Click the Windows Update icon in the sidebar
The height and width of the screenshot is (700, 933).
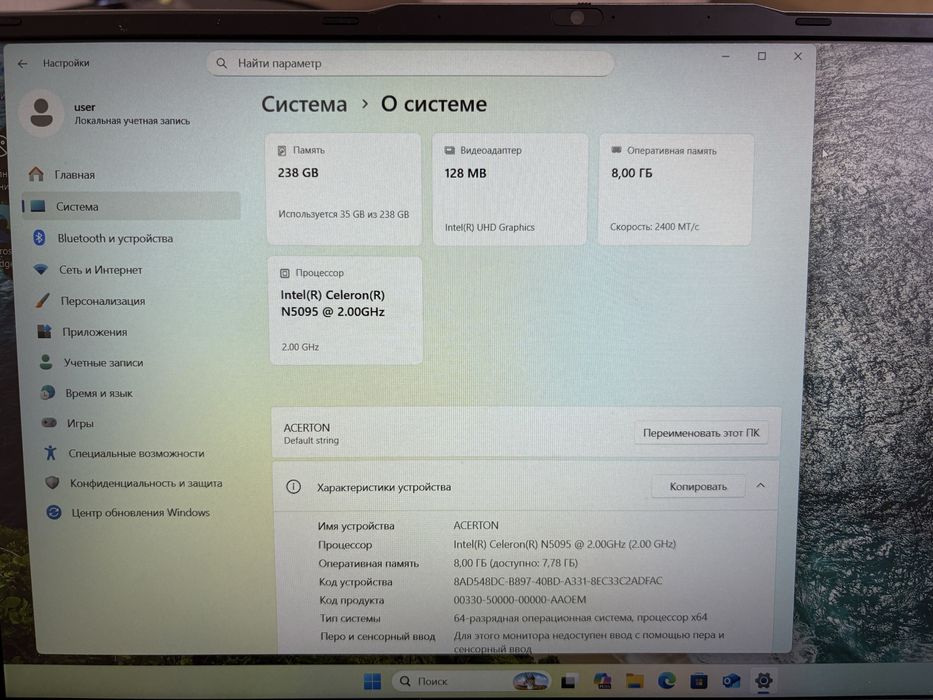click(54, 512)
